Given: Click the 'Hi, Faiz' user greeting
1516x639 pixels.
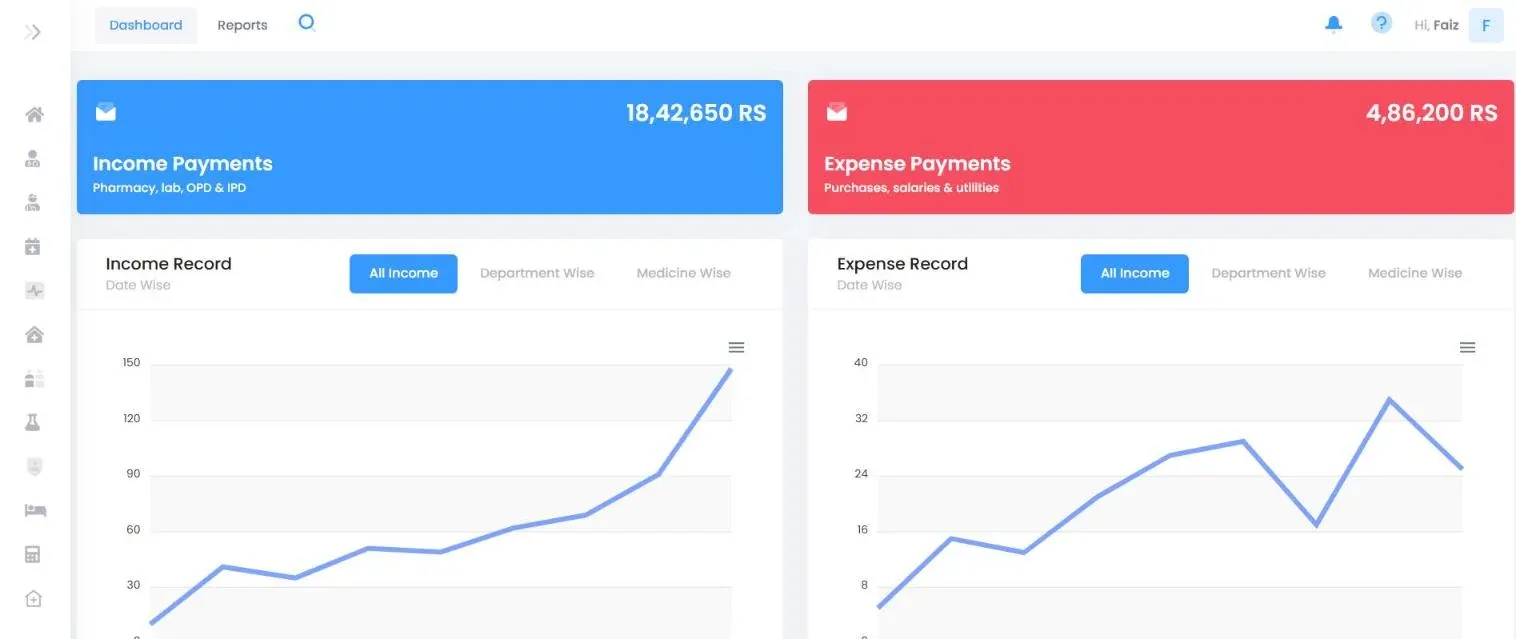Looking at the screenshot, I should [1436, 25].
